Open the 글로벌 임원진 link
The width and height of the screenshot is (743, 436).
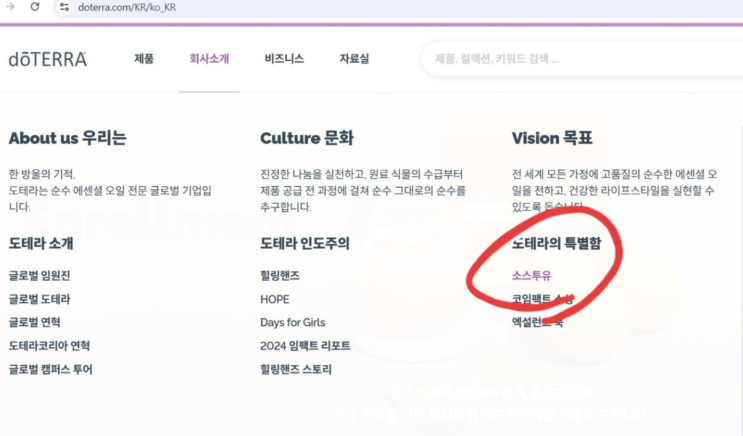pos(40,276)
